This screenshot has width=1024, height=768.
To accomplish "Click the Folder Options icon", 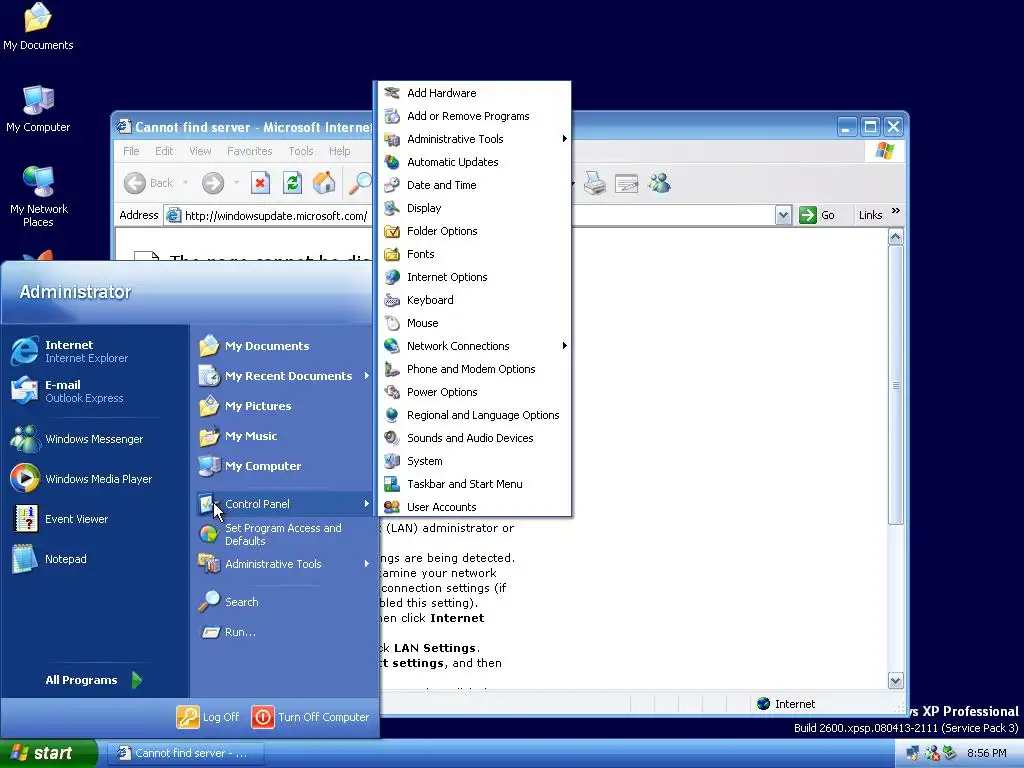I will [x=392, y=231].
